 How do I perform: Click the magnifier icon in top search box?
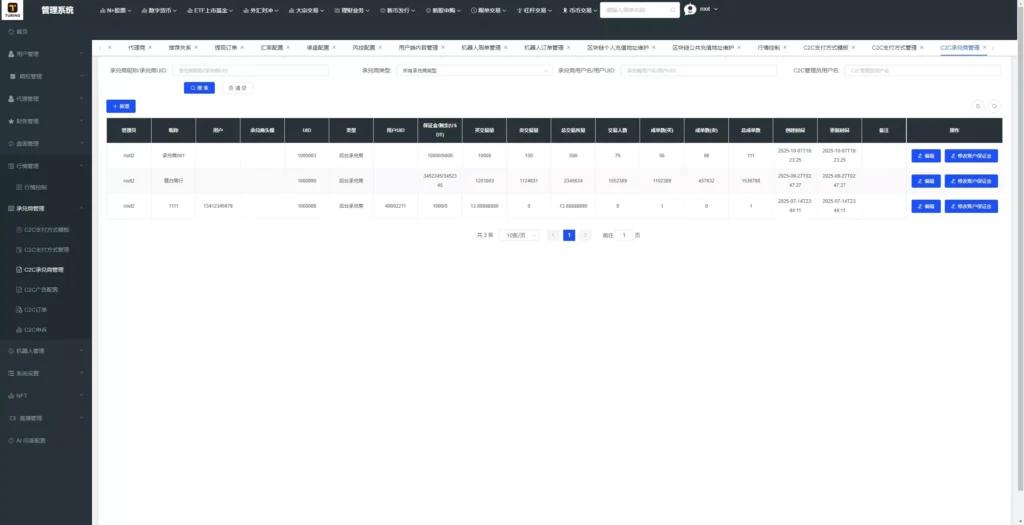point(673,10)
